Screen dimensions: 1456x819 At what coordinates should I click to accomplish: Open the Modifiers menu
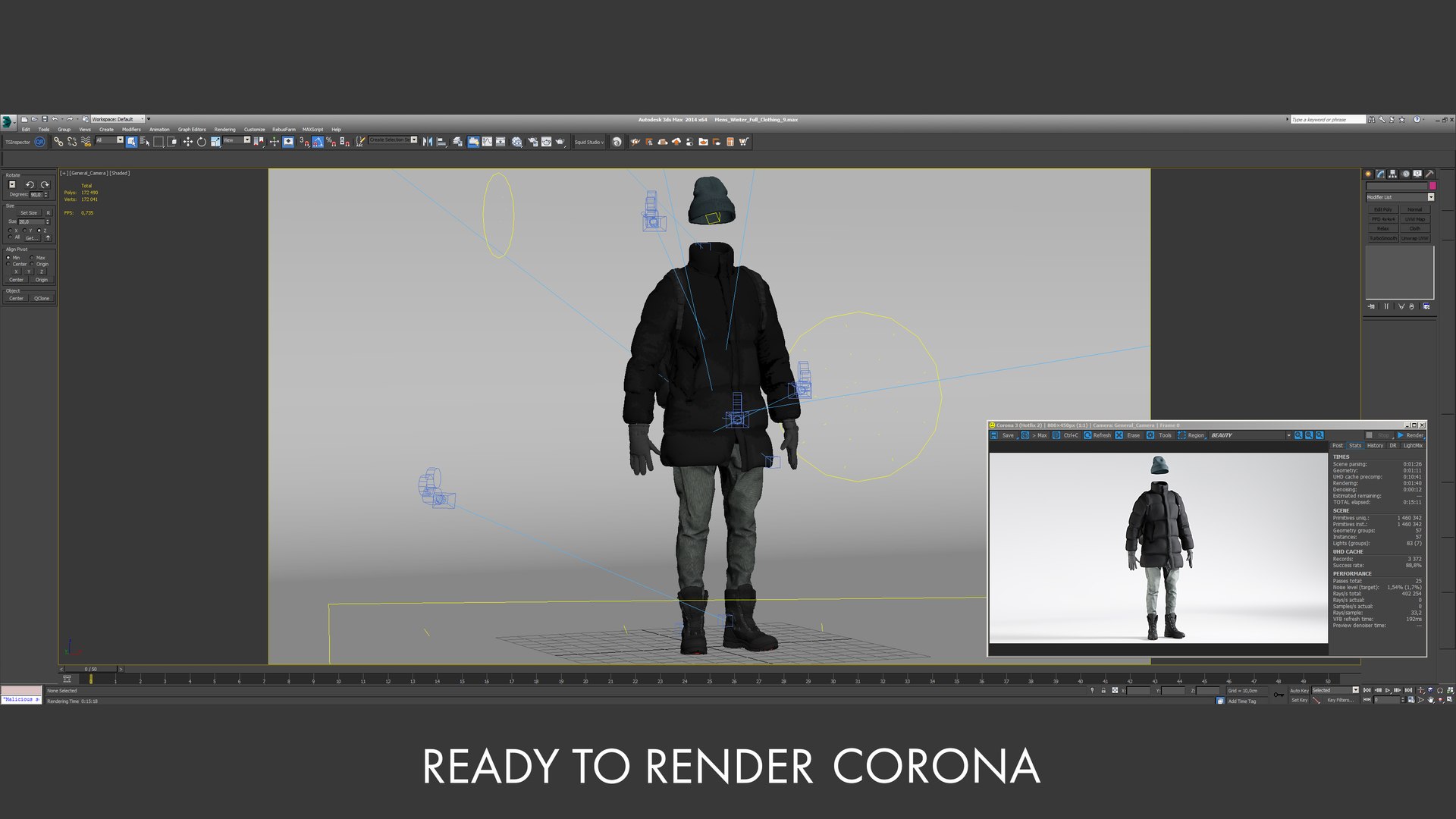[x=131, y=130]
